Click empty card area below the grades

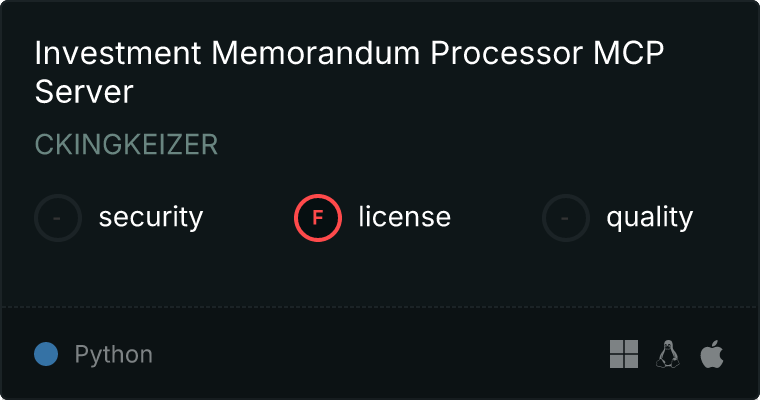(380, 274)
